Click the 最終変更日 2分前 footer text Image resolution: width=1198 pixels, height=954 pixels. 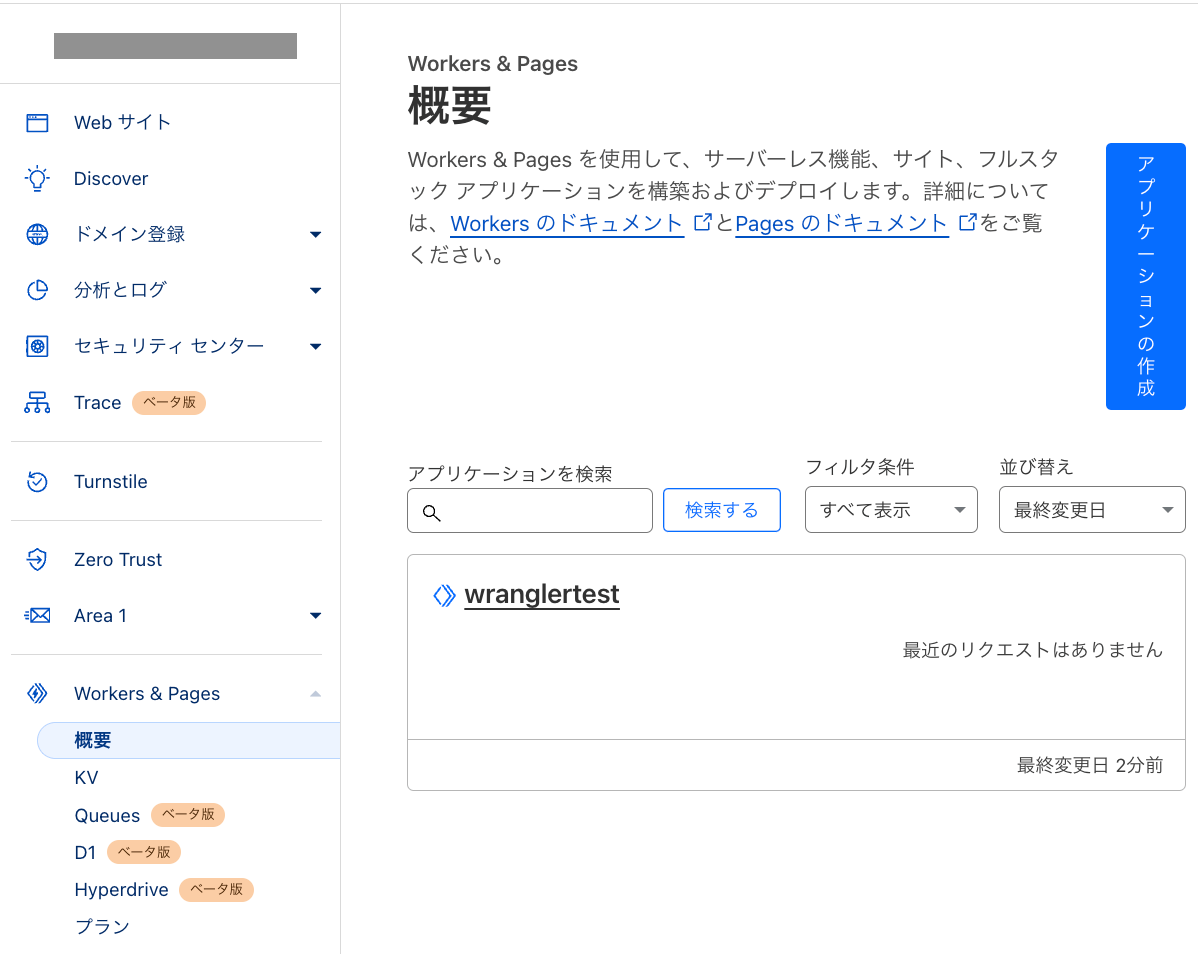click(x=1090, y=765)
